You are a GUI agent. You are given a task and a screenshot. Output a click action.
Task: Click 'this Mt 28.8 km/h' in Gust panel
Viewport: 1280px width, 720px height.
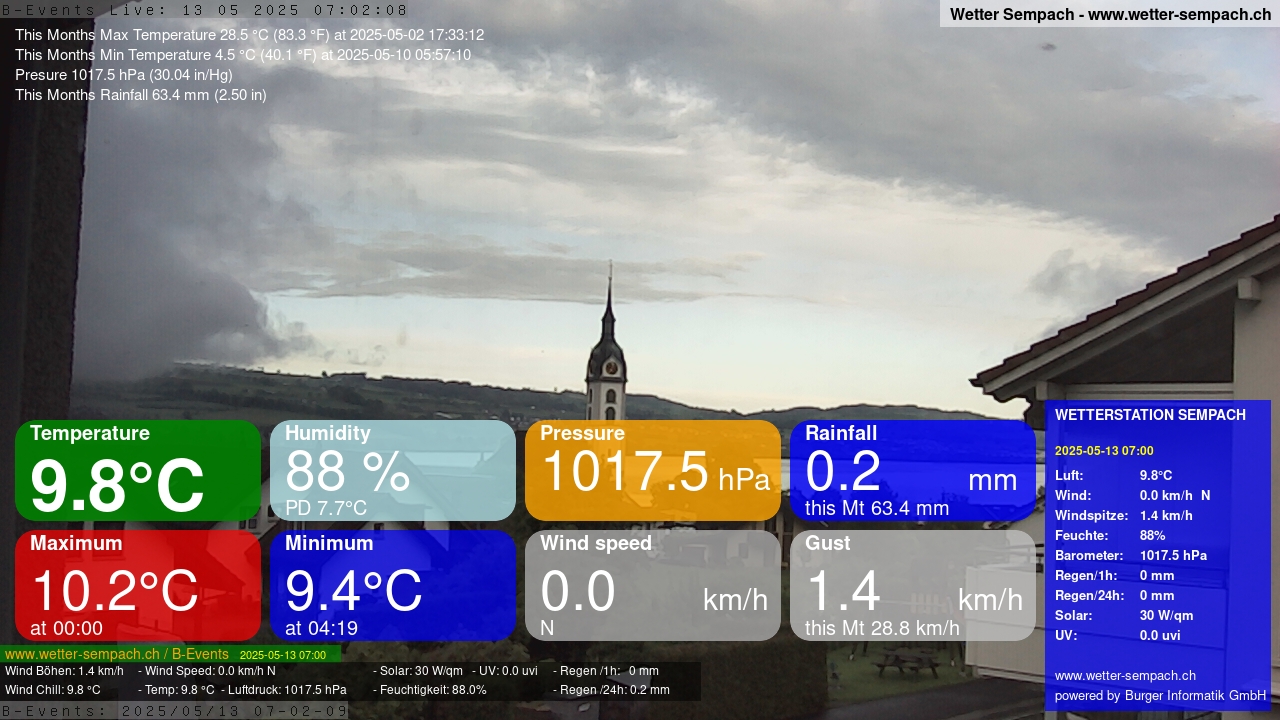pyautogui.click(x=882, y=628)
